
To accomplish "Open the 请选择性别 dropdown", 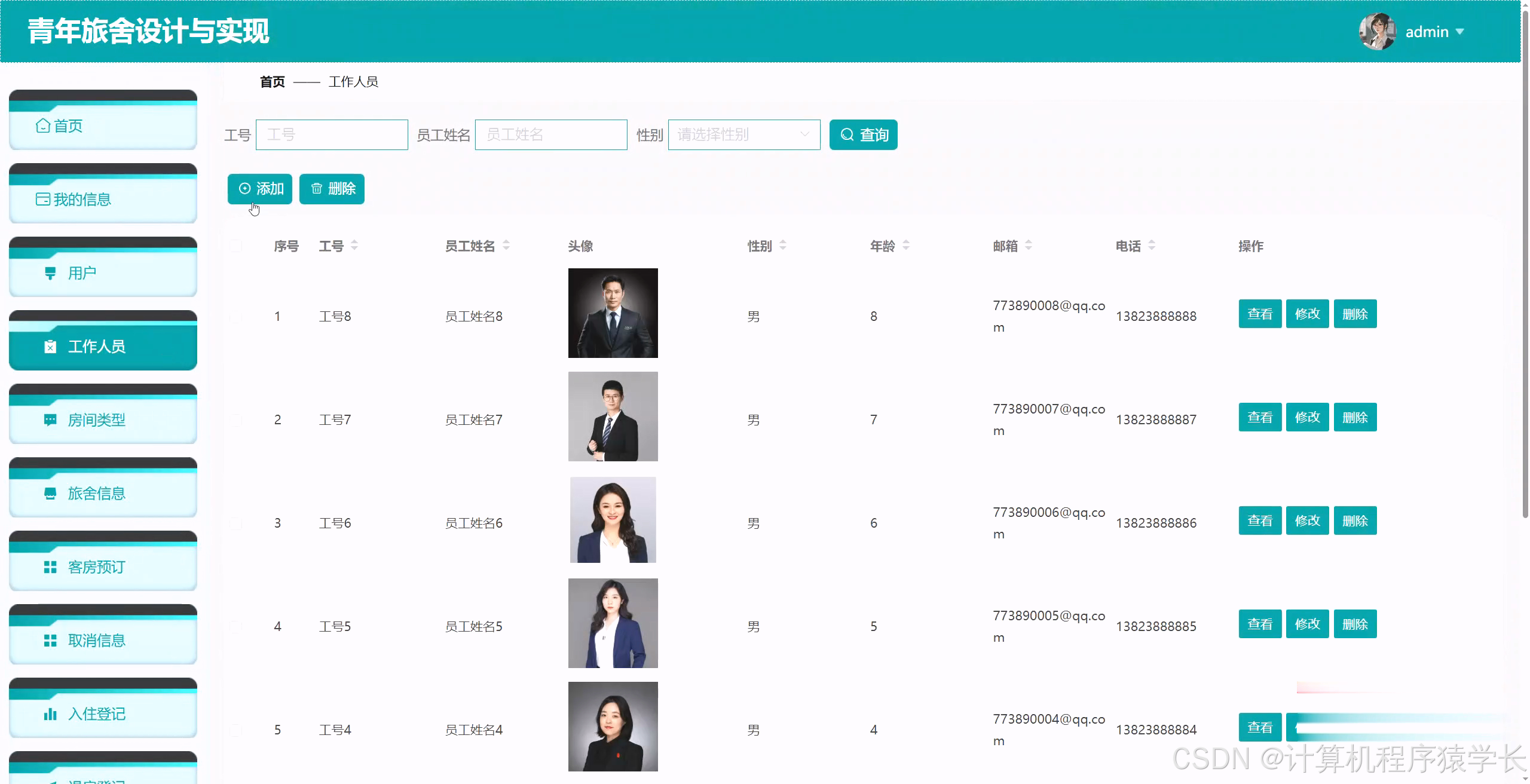I will [x=743, y=135].
